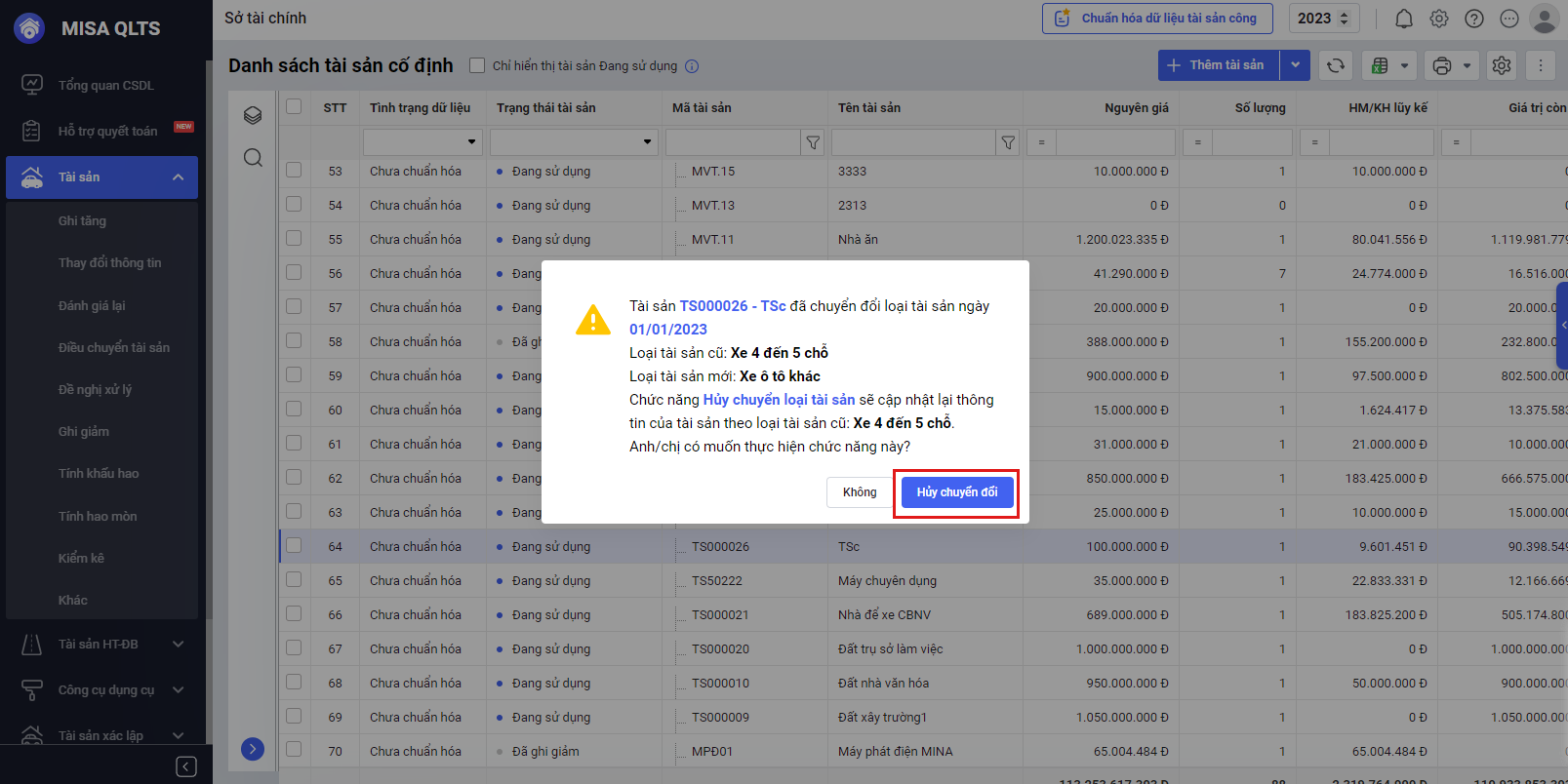Screen dimensions: 1568x784
Task: Click the layers icon in the left panel
Action: pyautogui.click(x=253, y=116)
